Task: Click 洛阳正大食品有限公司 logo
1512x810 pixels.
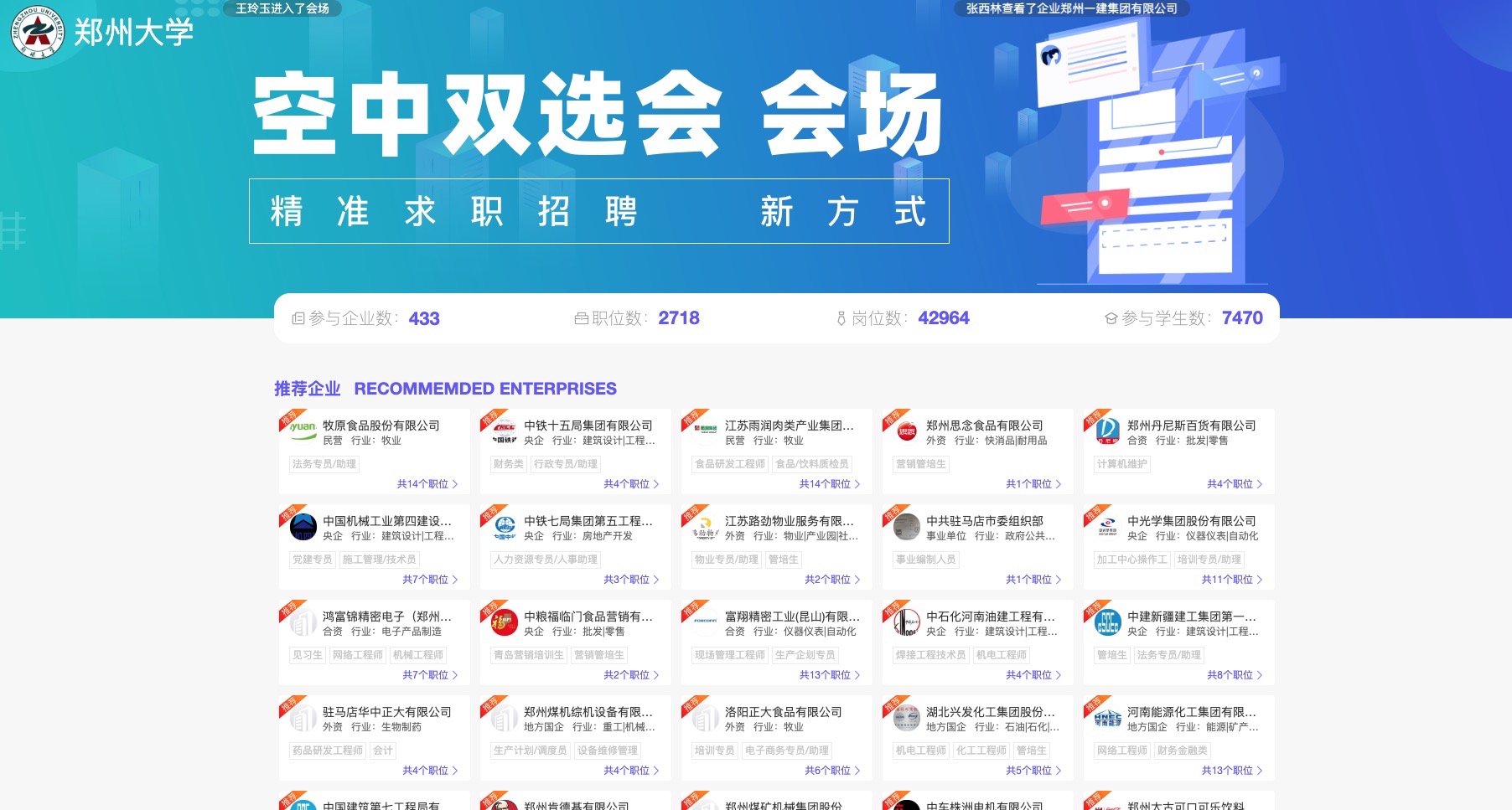Action: tap(705, 717)
